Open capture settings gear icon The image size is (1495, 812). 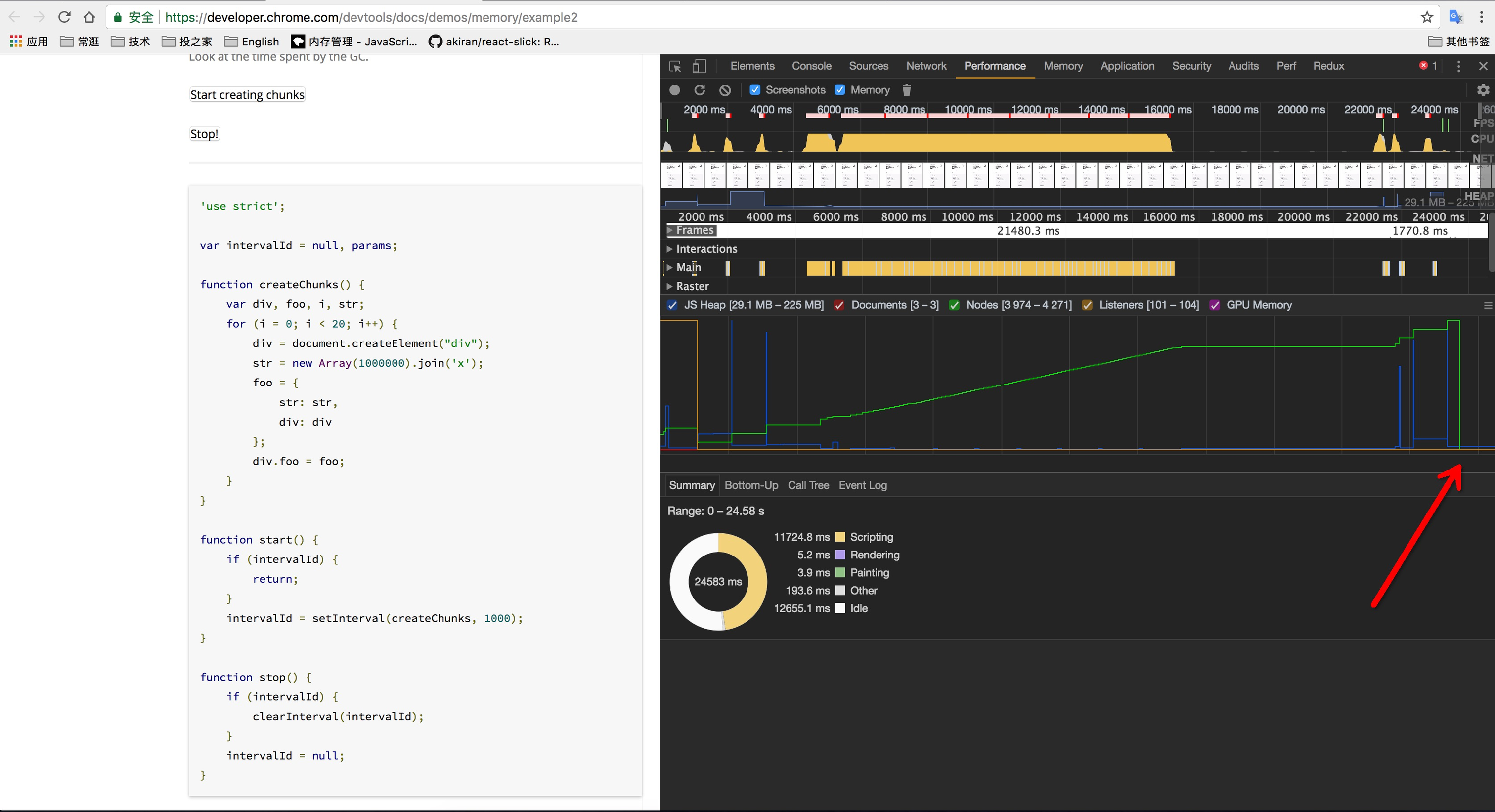(x=1483, y=90)
